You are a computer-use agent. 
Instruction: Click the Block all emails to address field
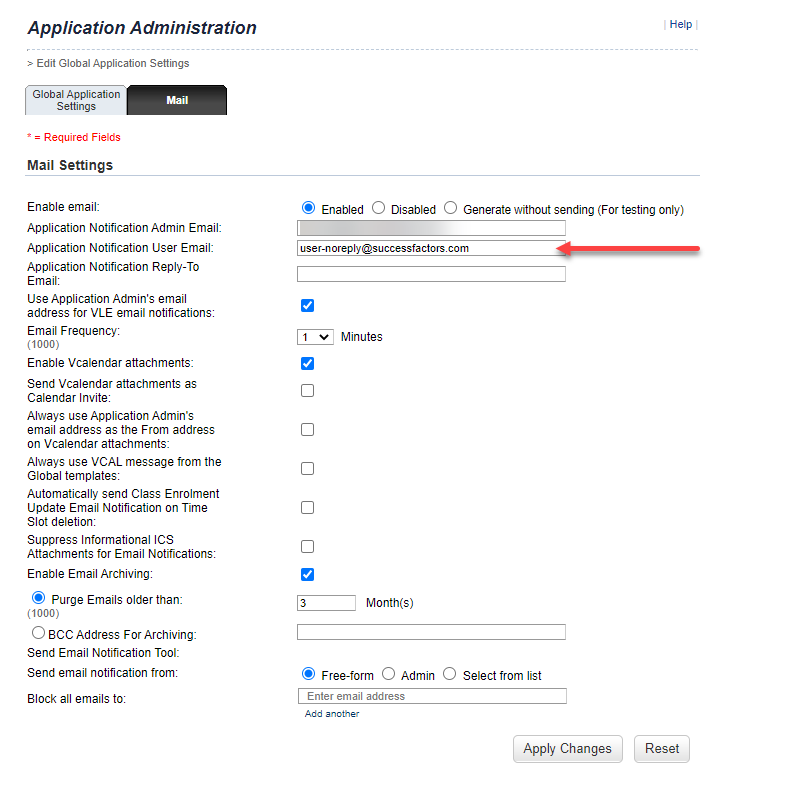tap(432, 696)
